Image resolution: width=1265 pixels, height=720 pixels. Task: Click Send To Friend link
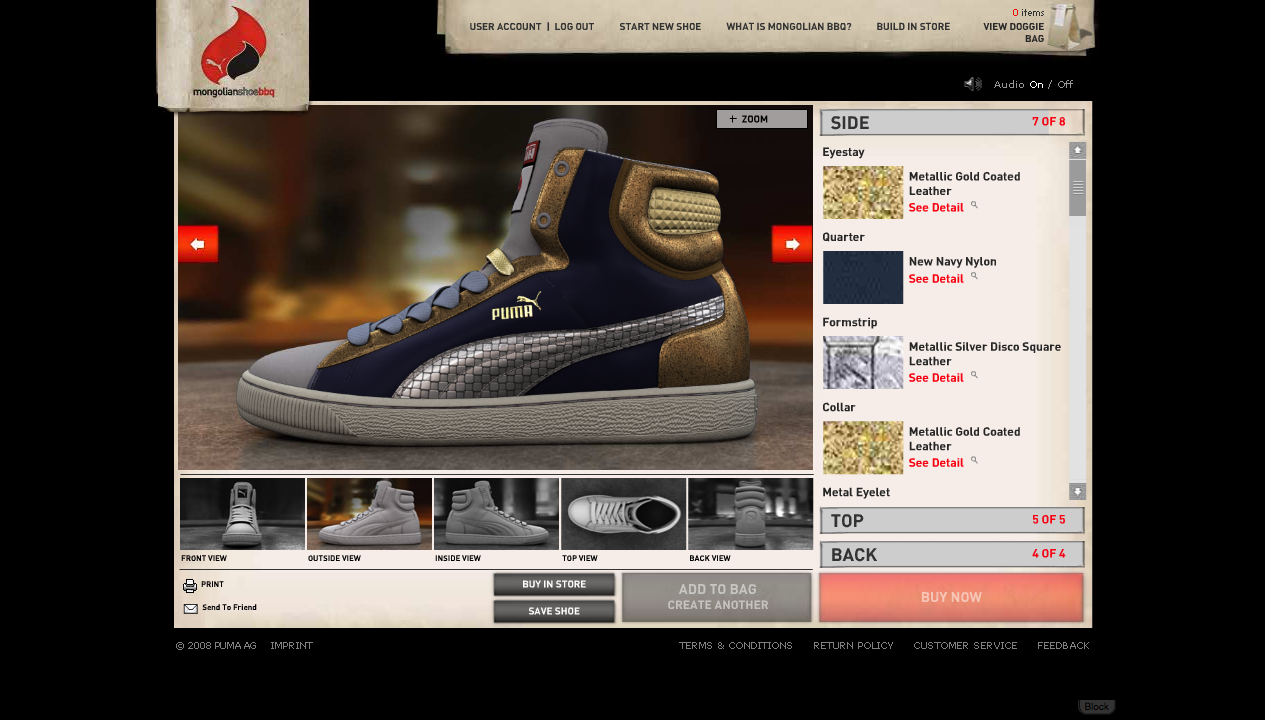[229, 608]
